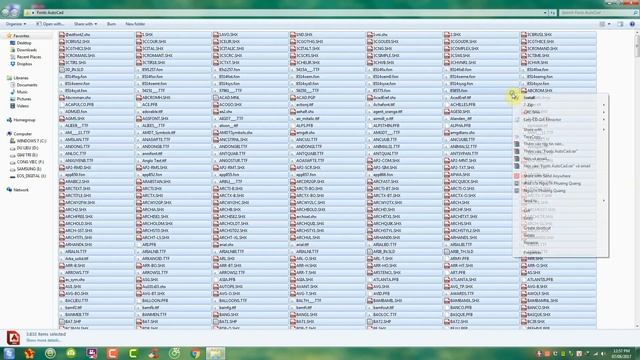The width and height of the screenshot is (640, 360).
Task: Toggle the preview pane icon
Action: pyautogui.click(x=620, y=24)
